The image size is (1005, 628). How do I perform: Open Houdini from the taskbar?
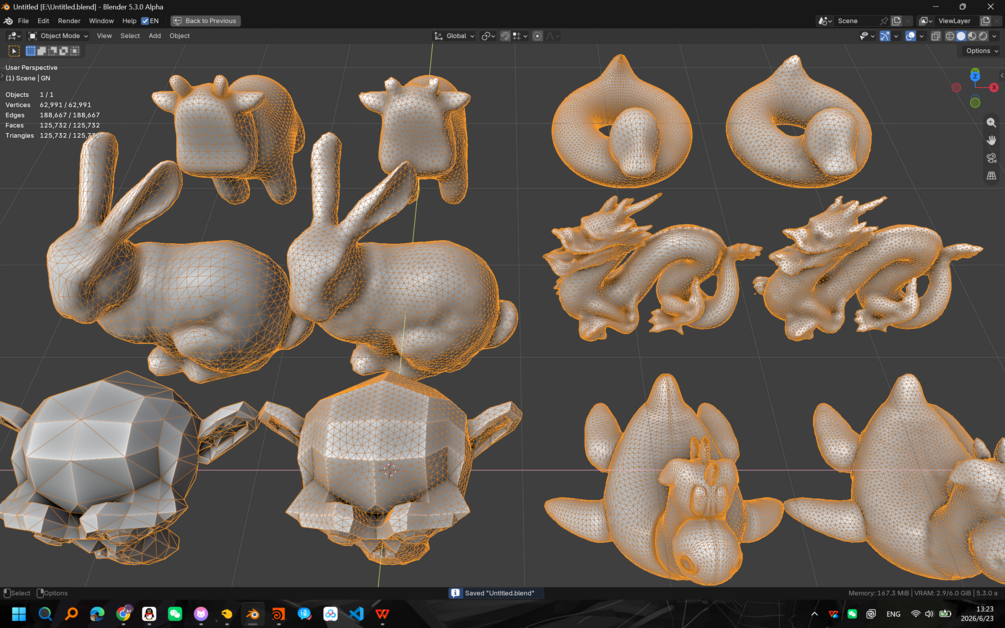click(x=278, y=614)
